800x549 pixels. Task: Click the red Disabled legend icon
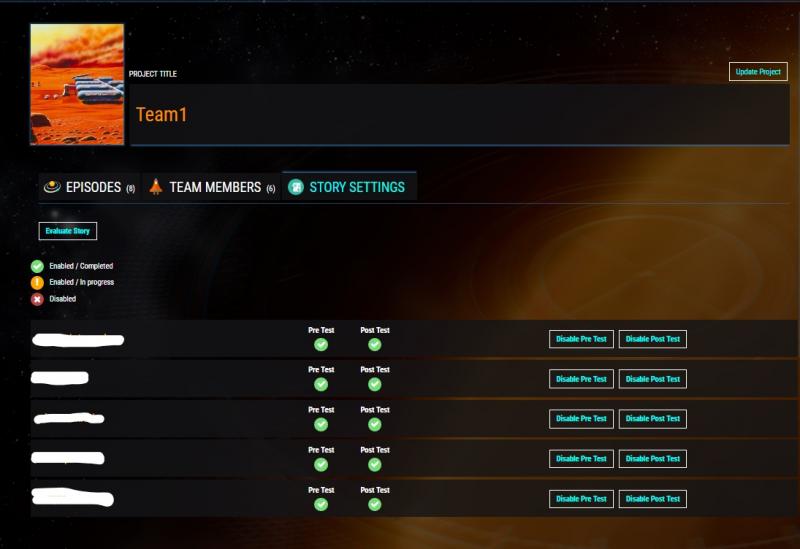37,299
